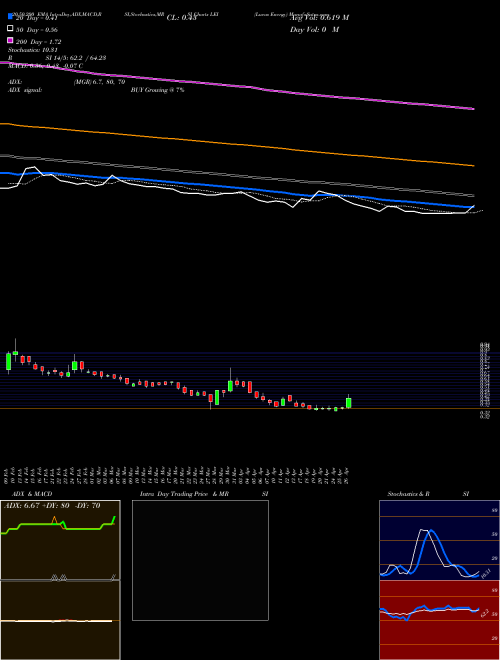
Task: Click the red RSI sub-panel blue line
Action: pos(429,610)
